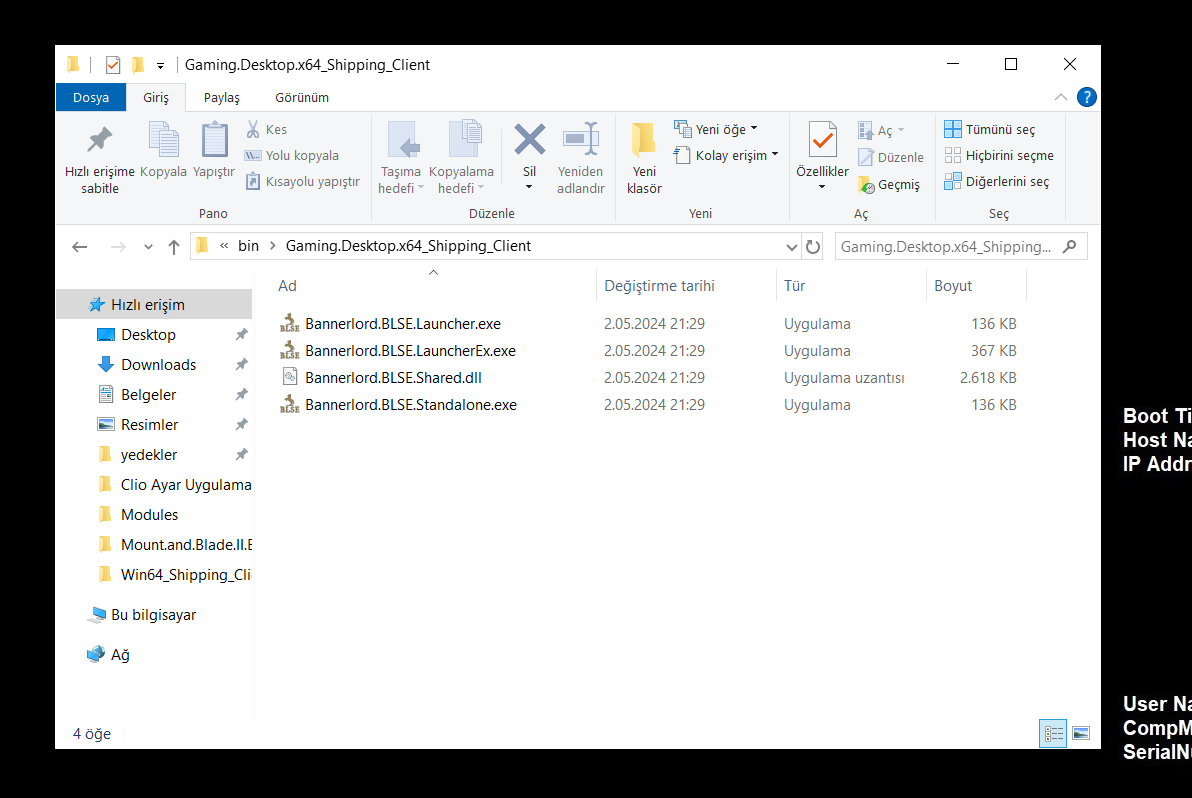1192x798 pixels.
Task: Click Gaming.Desktop.x64_Shipping_Client breadcrumb
Action: pyautogui.click(x=408, y=245)
